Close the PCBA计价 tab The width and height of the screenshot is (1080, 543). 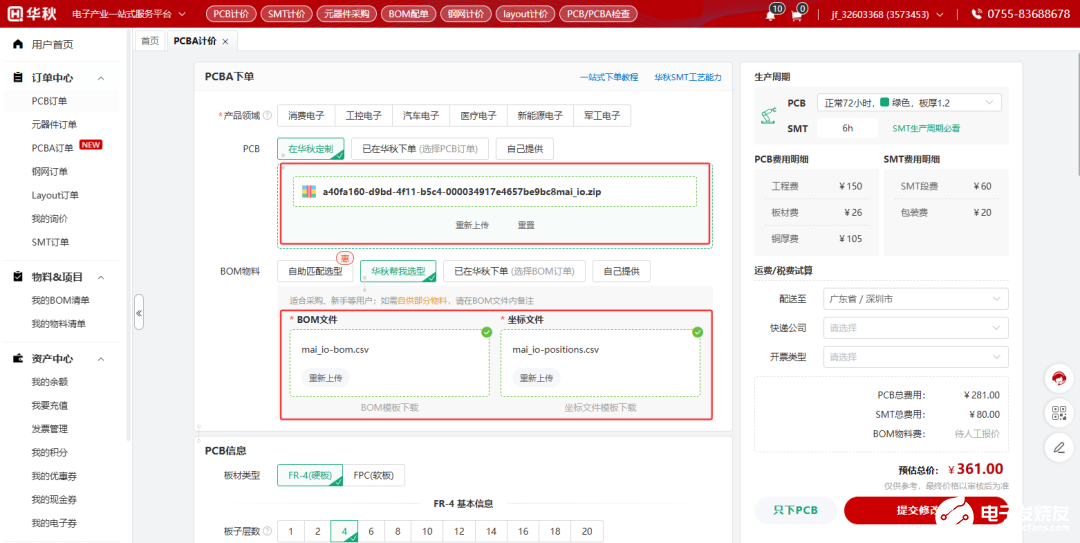[x=225, y=41]
